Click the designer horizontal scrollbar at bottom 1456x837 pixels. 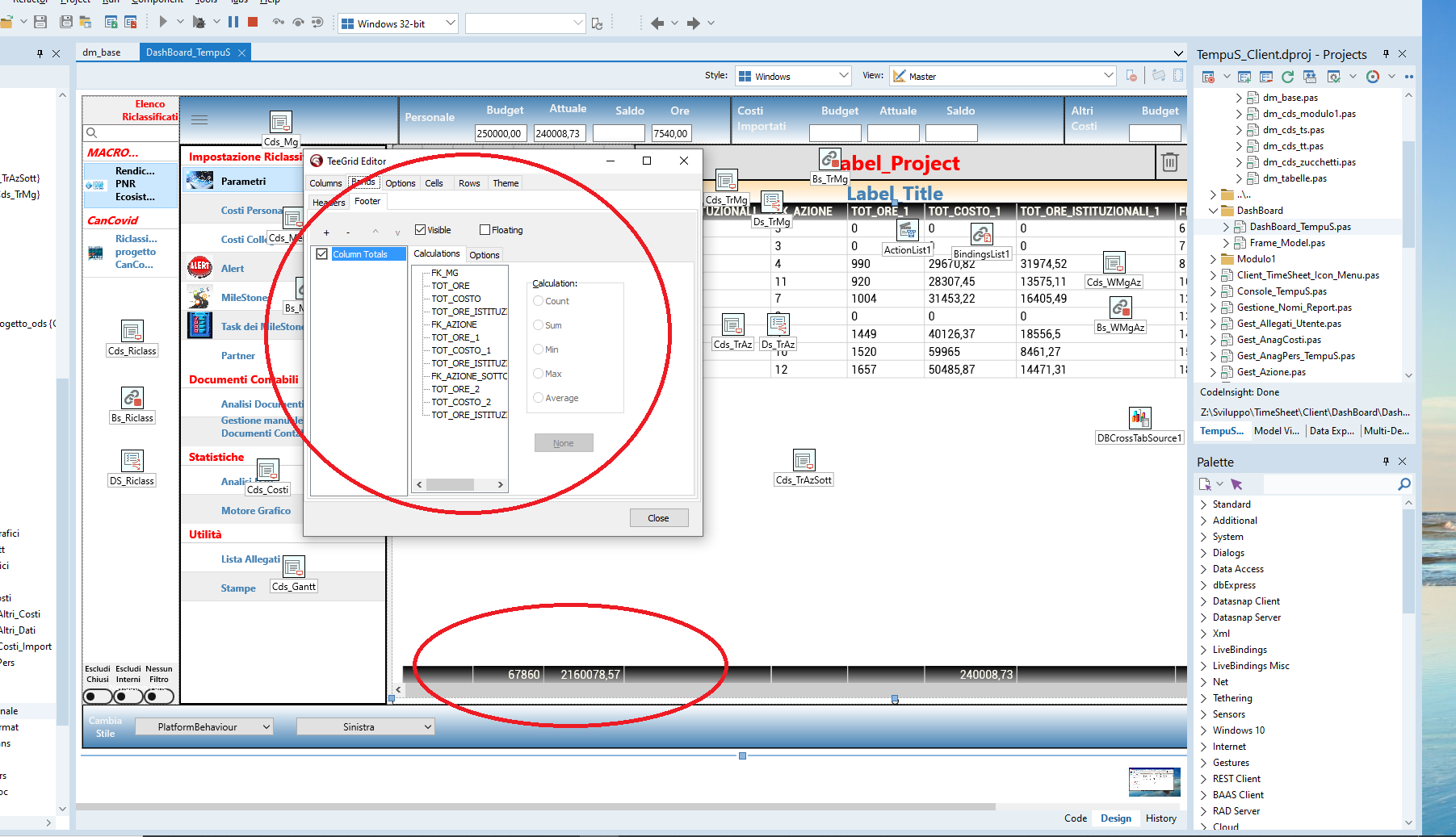[x=535, y=806]
